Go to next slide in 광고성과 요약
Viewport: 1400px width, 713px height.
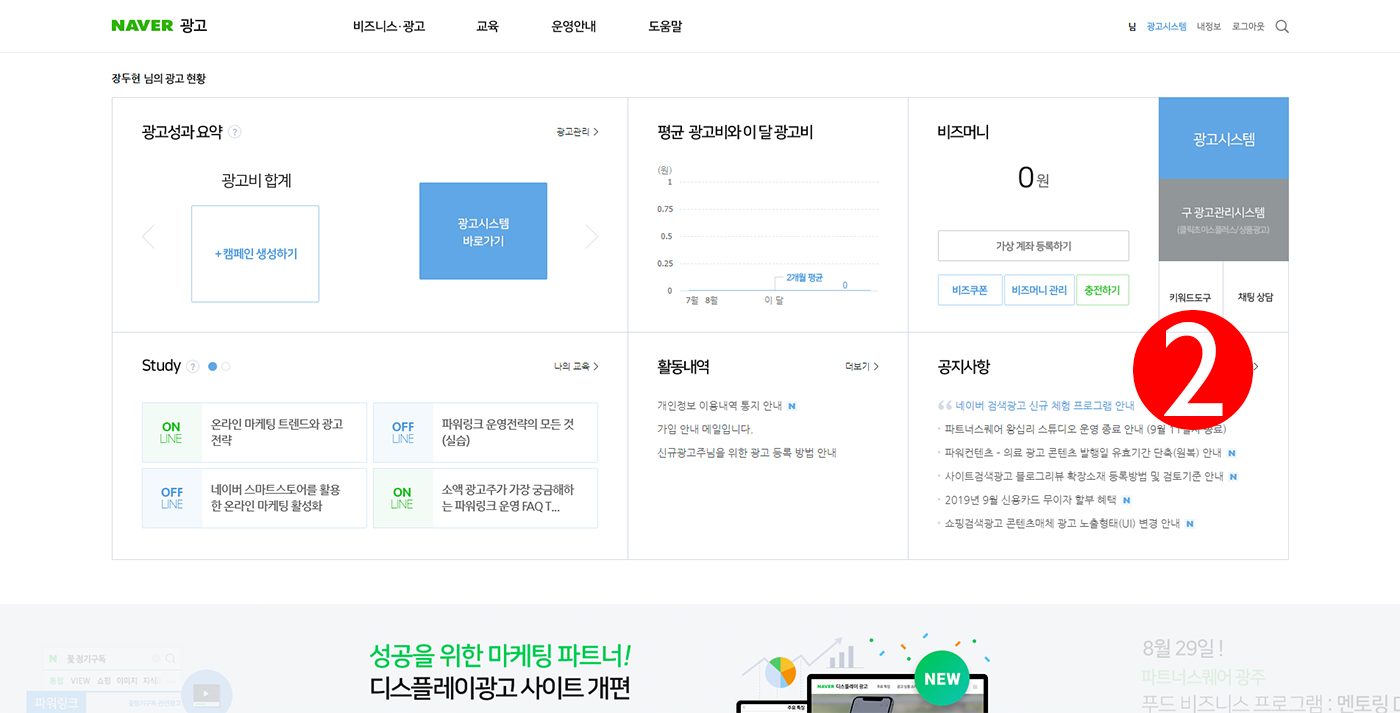pyautogui.click(x=591, y=236)
